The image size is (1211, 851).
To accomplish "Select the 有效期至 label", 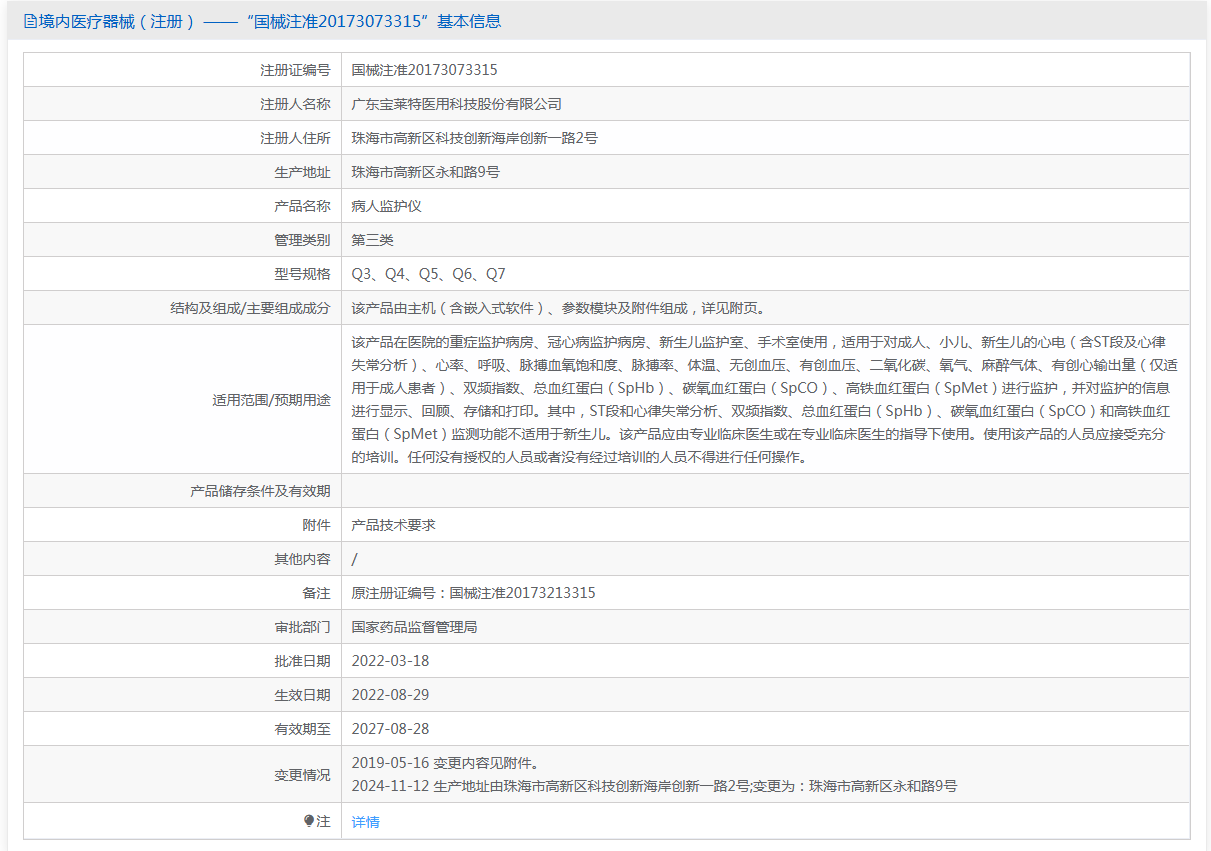I will 302,729.
